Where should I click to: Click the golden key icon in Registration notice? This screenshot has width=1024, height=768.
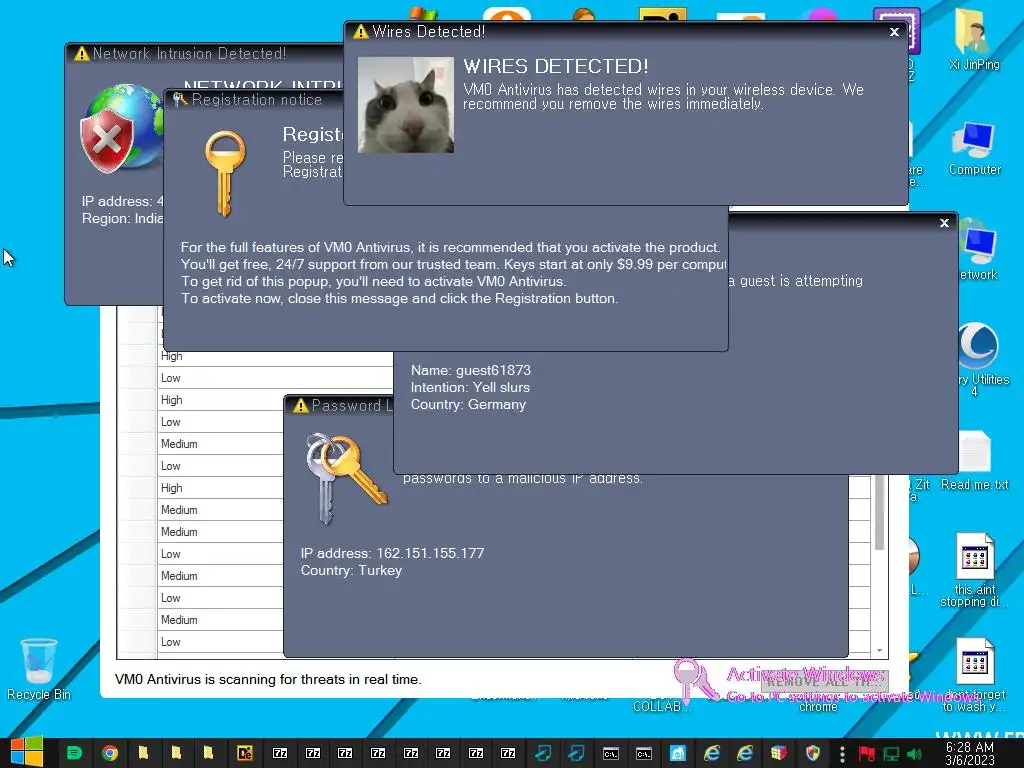click(x=225, y=172)
